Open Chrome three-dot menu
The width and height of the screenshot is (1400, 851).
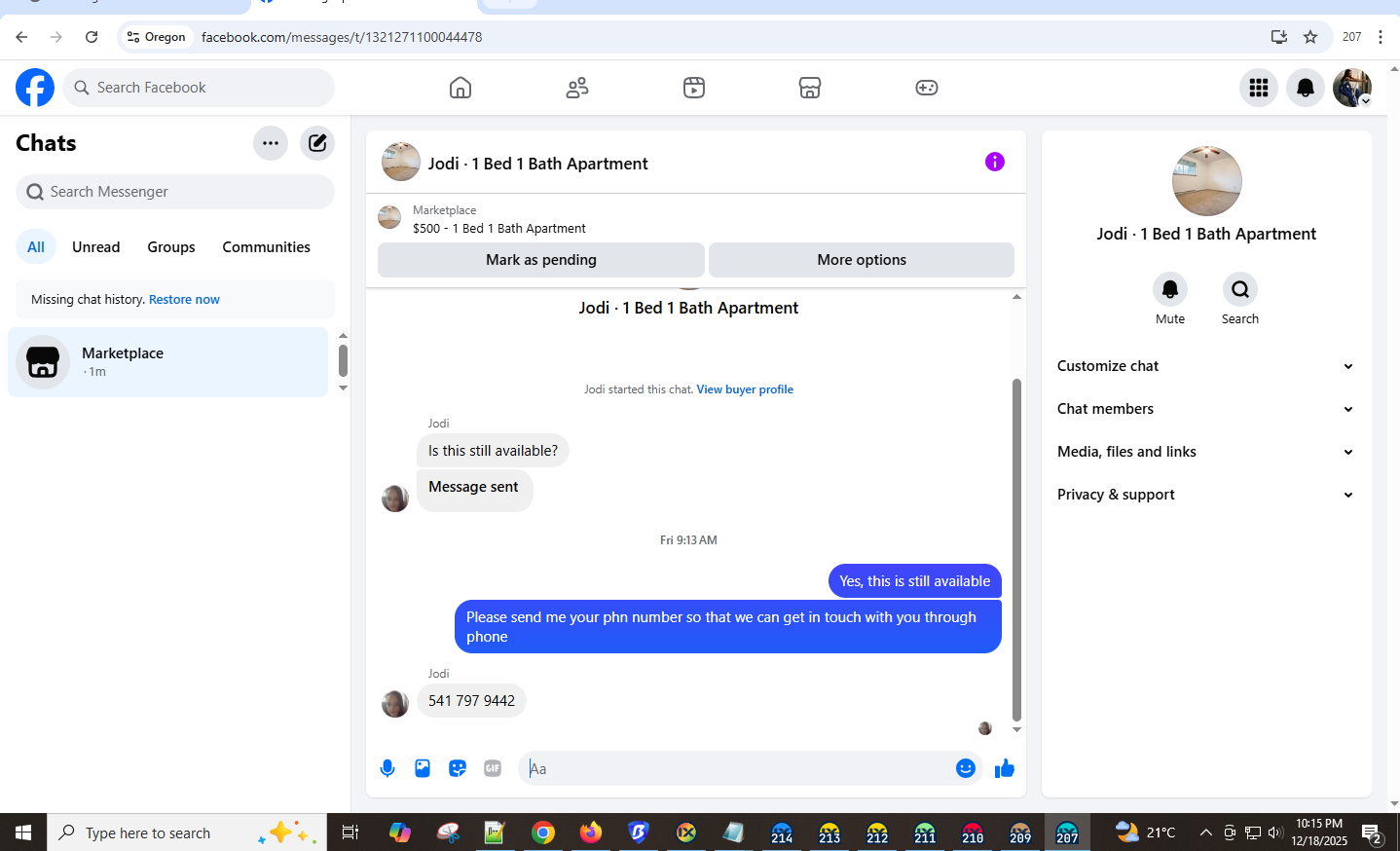tap(1381, 37)
